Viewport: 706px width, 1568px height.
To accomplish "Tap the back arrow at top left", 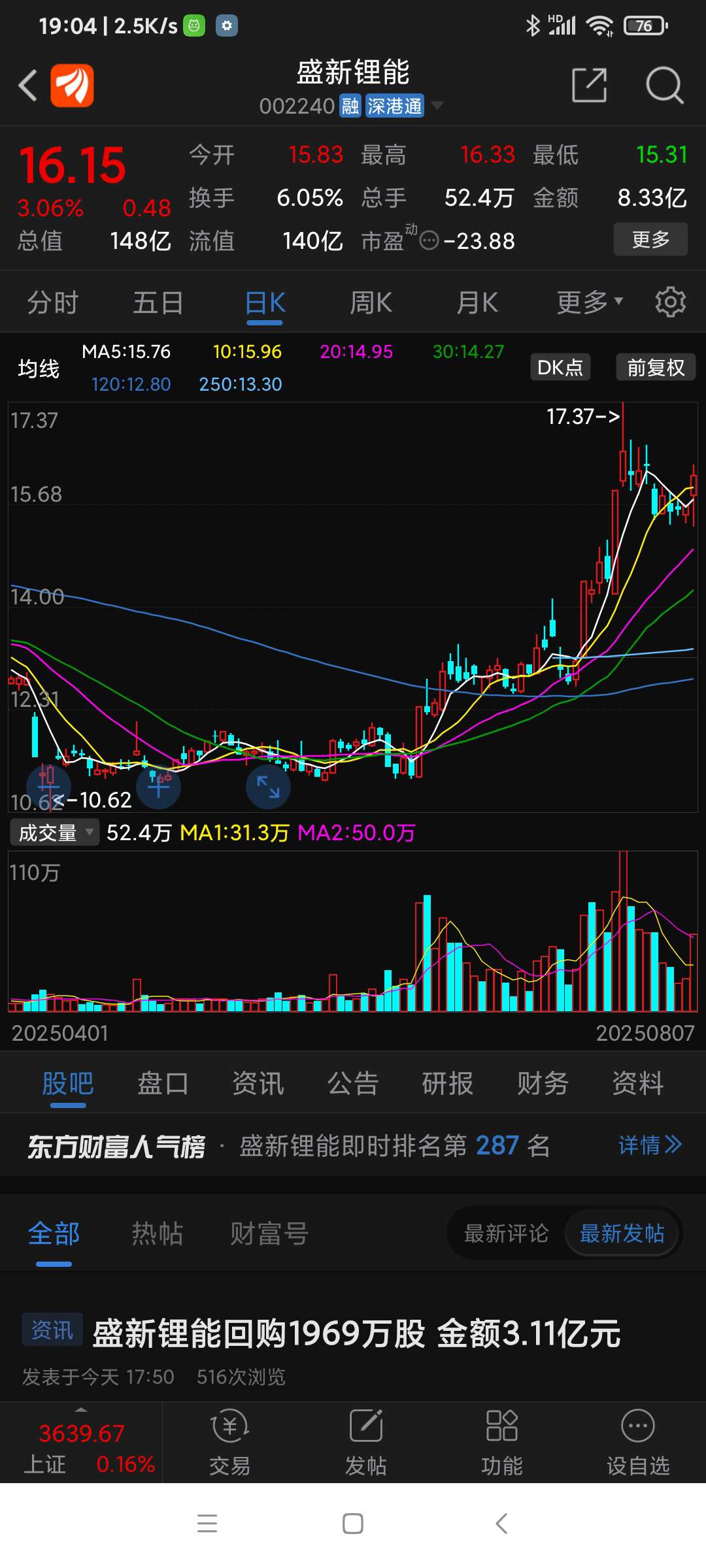I will tap(28, 86).
